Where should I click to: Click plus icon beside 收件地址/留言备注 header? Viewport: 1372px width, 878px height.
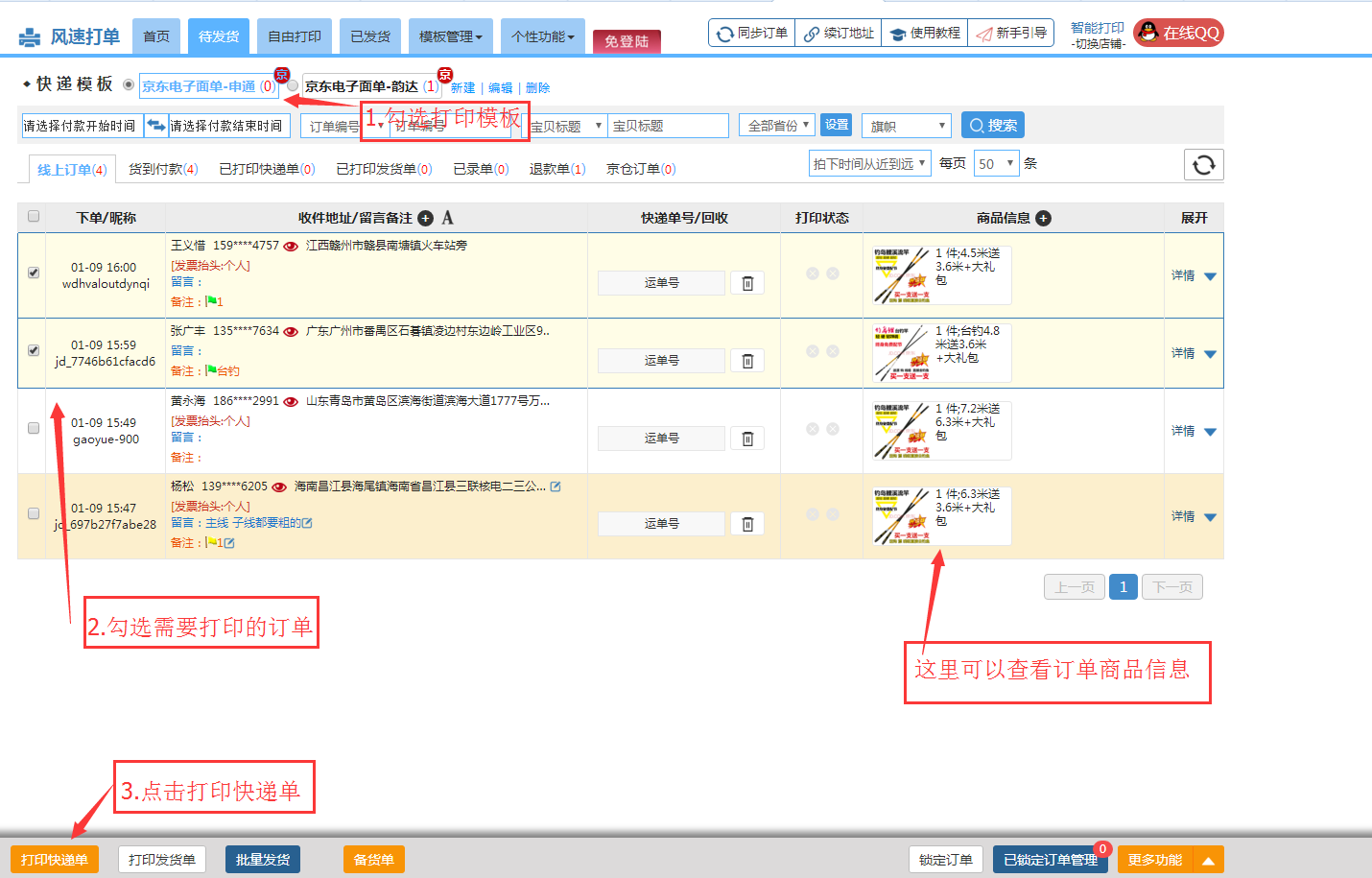pyautogui.click(x=426, y=218)
